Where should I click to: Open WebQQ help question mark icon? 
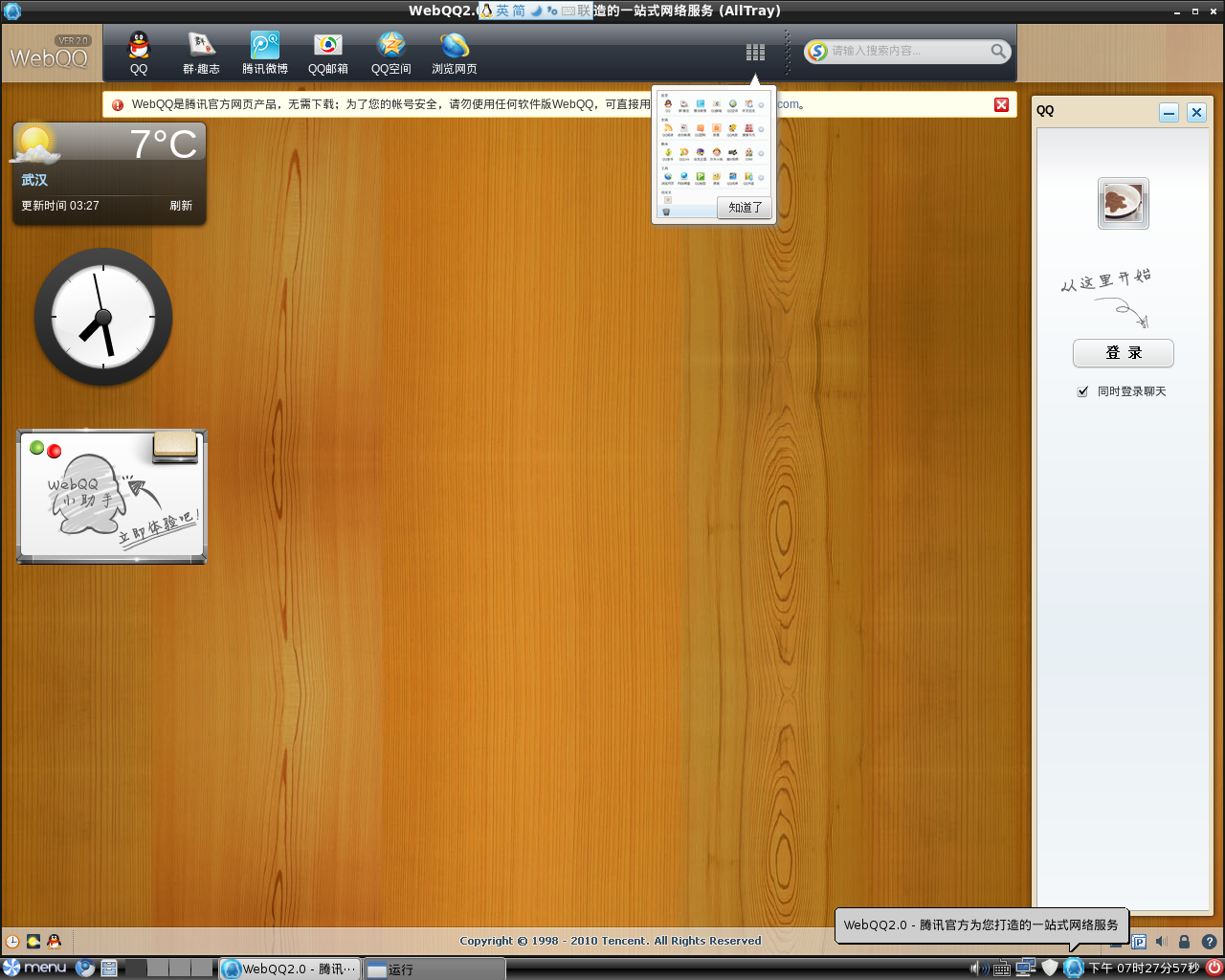1209,942
